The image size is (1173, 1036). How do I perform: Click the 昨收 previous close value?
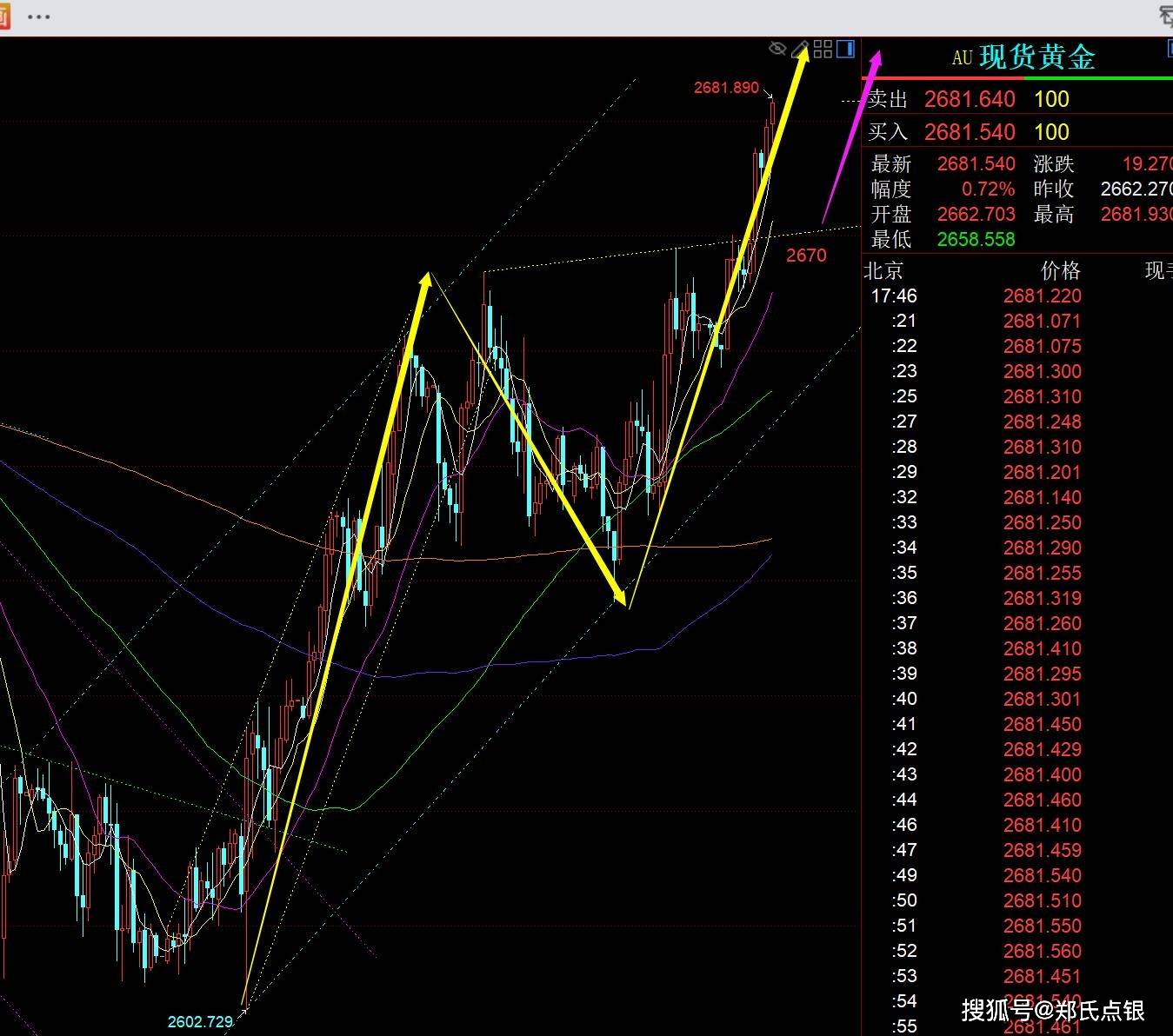click(x=1136, y=189)
